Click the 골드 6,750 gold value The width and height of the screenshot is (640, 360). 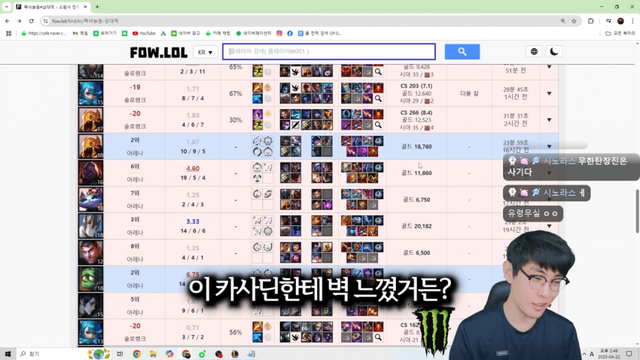pyautogui.click(x=417, y=200)
